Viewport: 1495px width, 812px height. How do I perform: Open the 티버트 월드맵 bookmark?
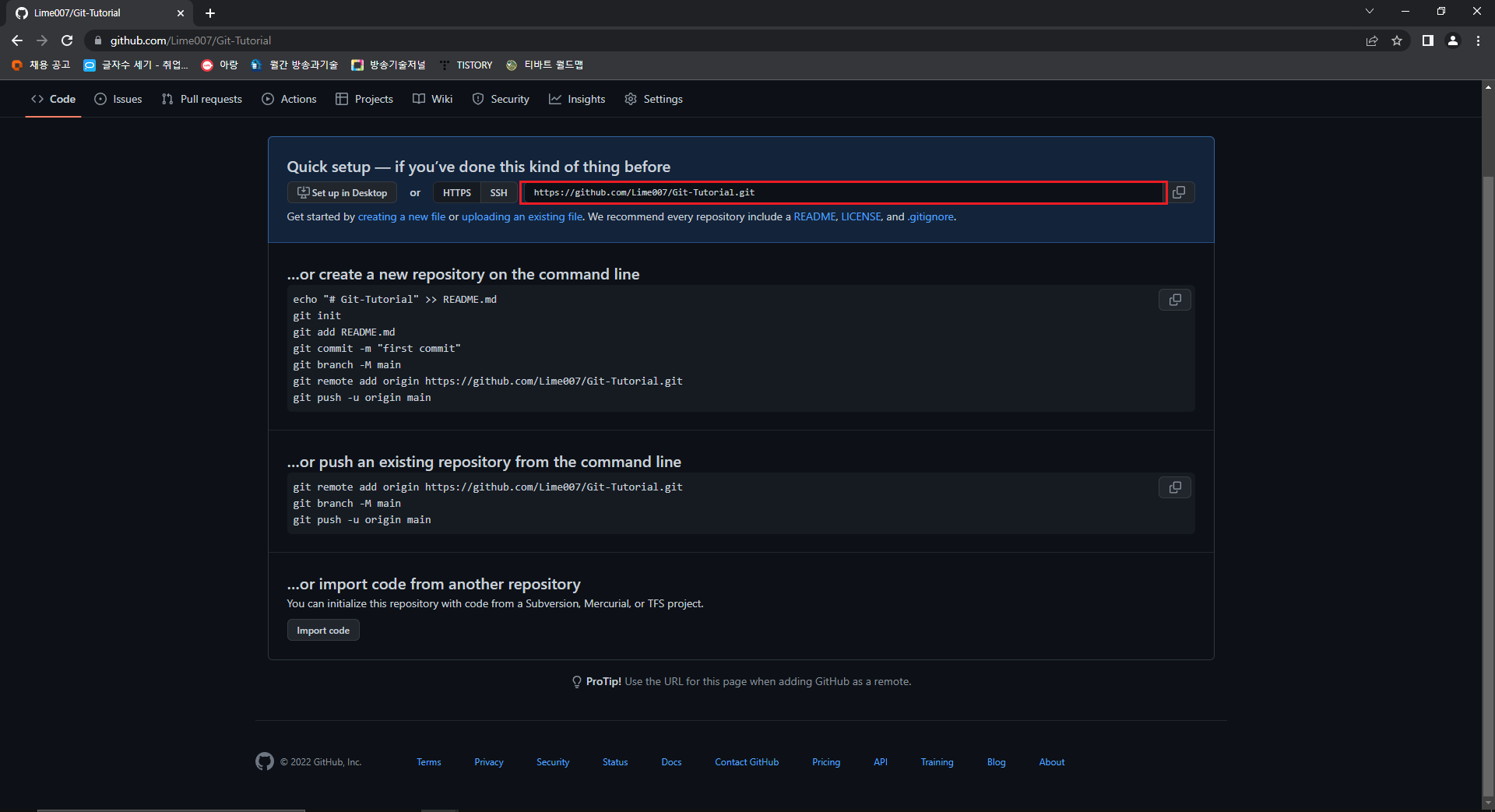(544, 65)
